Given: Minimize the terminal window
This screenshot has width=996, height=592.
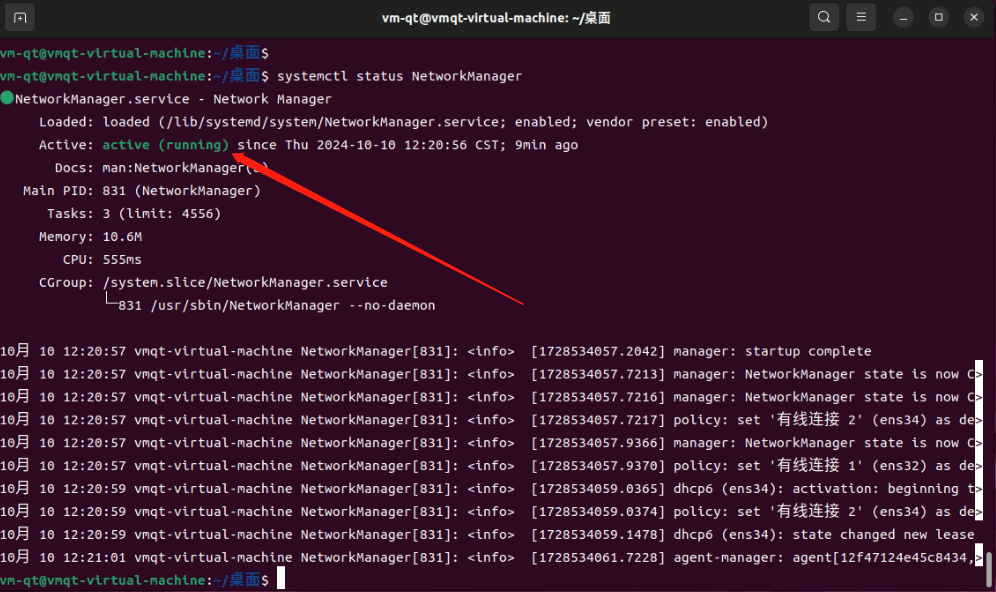Looking at the screenshot, I should 905,17.
